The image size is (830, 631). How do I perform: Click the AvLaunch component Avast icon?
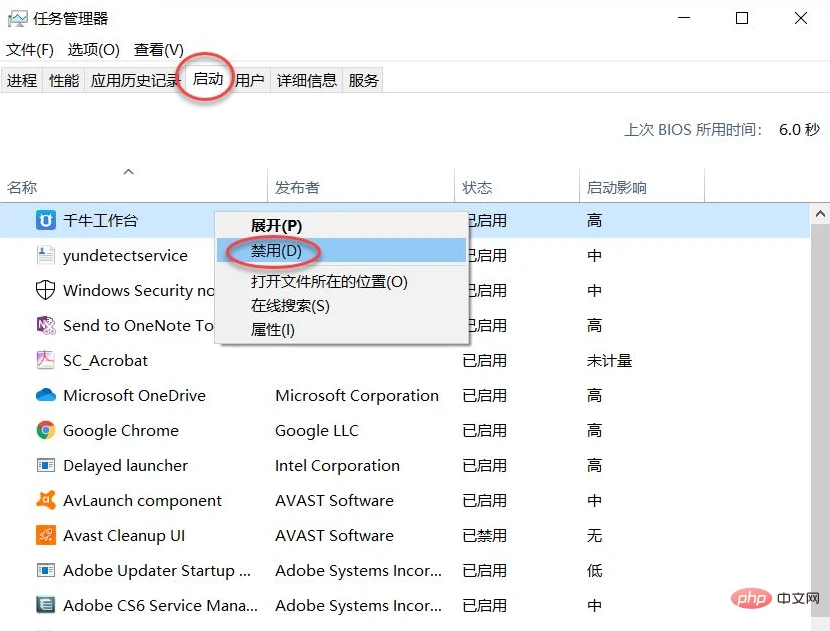46,500
